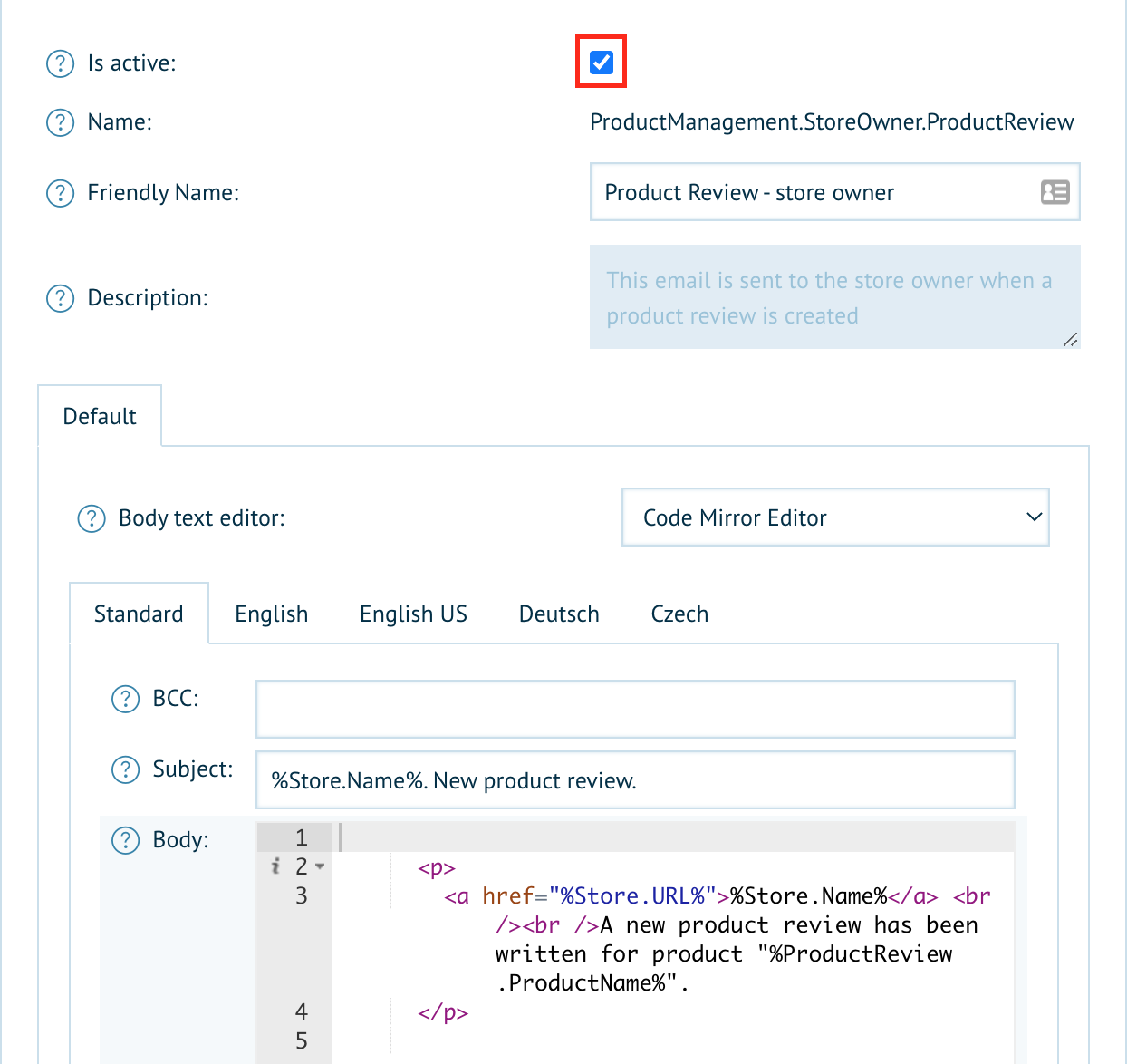
Task: Show help for Description field
Action: pyautogui.click(x=60, y=298)
